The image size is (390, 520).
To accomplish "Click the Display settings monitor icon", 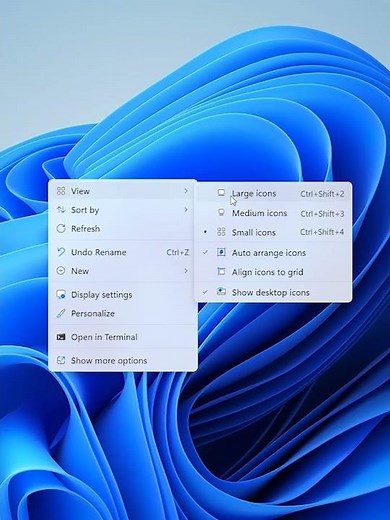I will 61,295.
